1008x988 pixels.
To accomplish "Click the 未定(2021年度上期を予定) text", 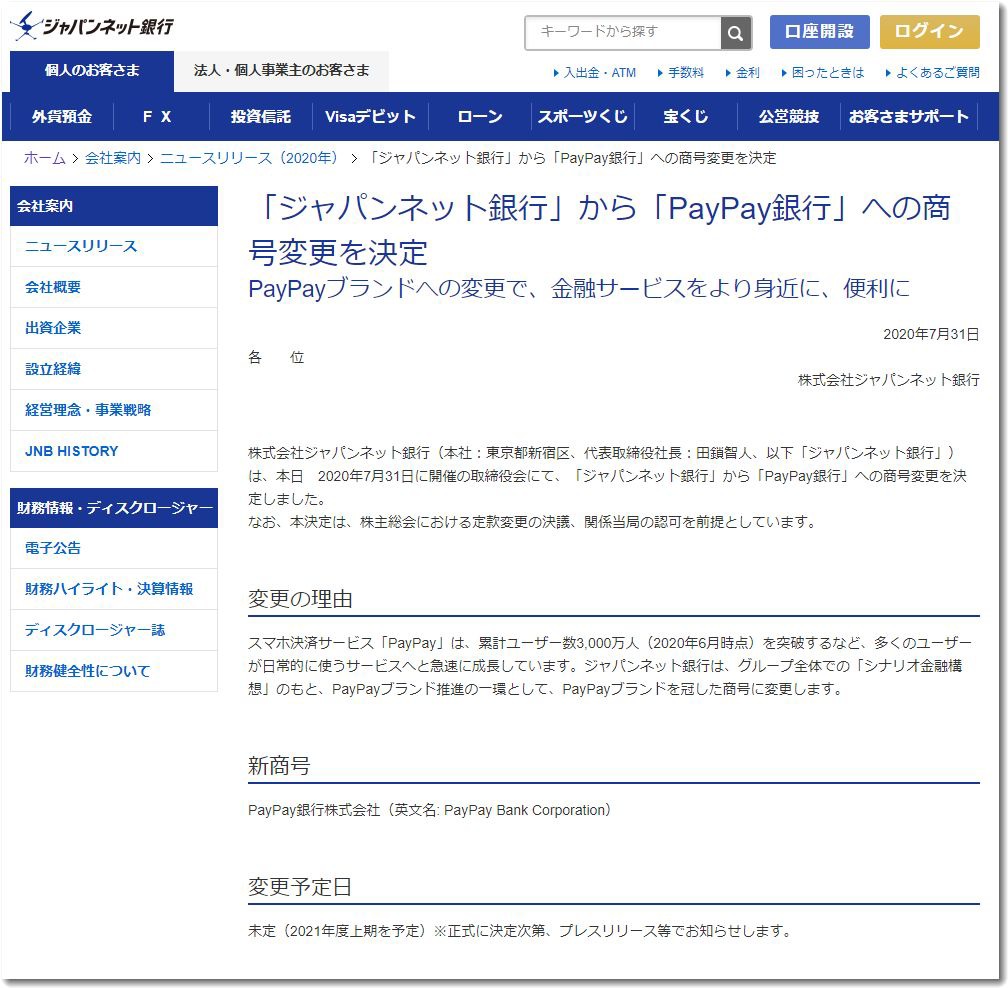I will pos(337,931).
